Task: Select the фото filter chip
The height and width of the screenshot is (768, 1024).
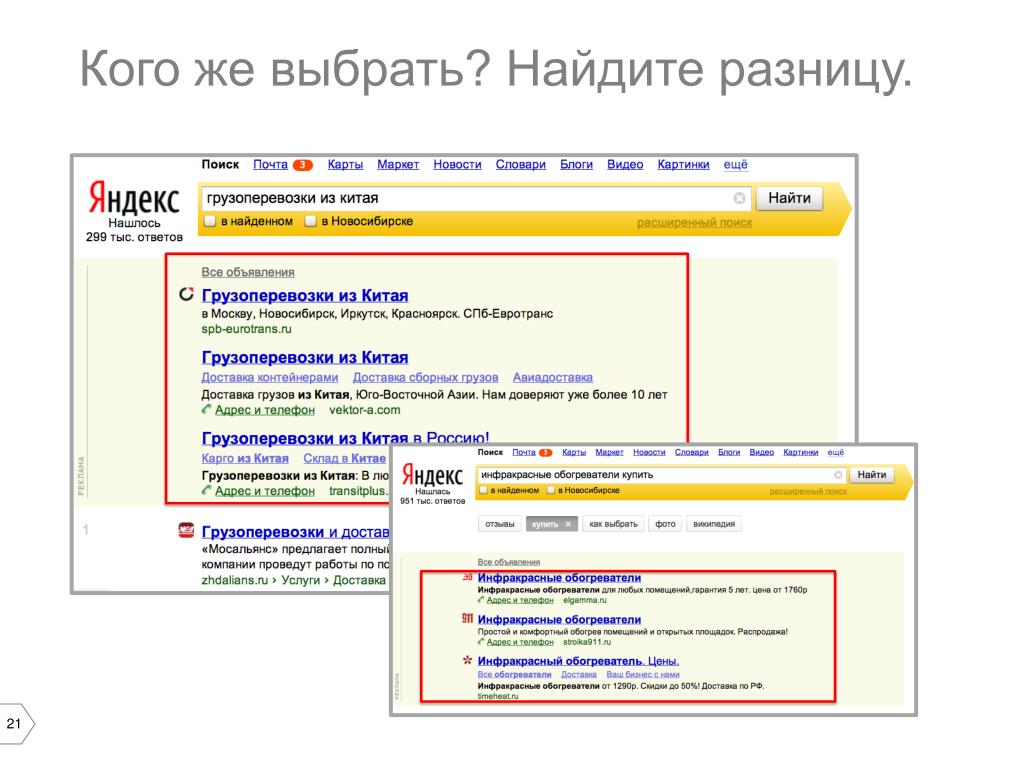Action: click(665, 524)
